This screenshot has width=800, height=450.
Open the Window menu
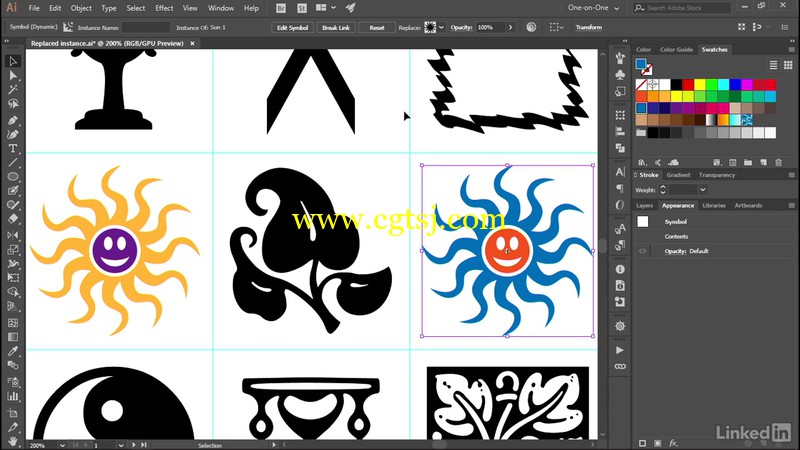point(221,8)
